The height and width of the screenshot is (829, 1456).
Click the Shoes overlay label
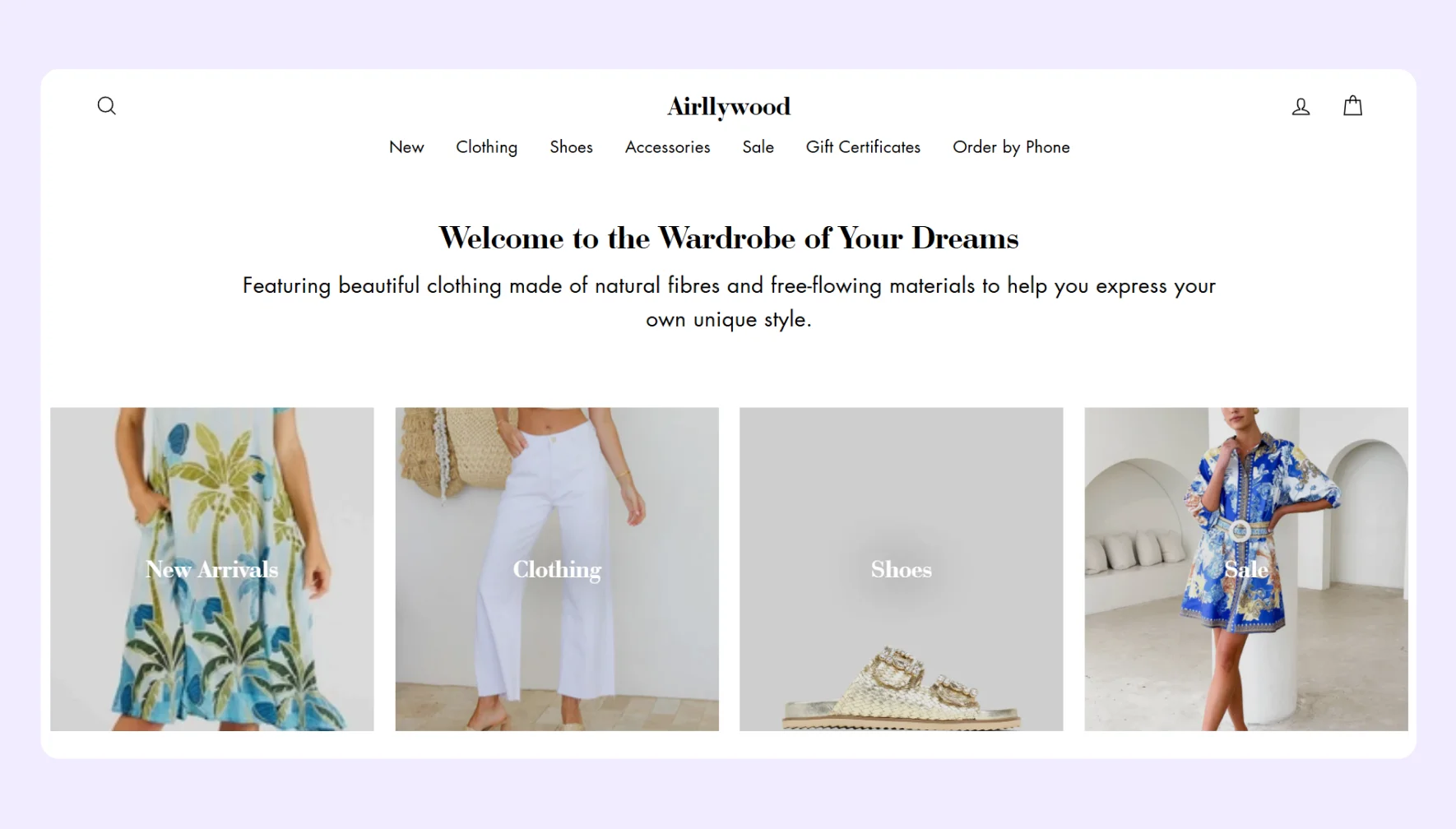[x=901, y=569]
